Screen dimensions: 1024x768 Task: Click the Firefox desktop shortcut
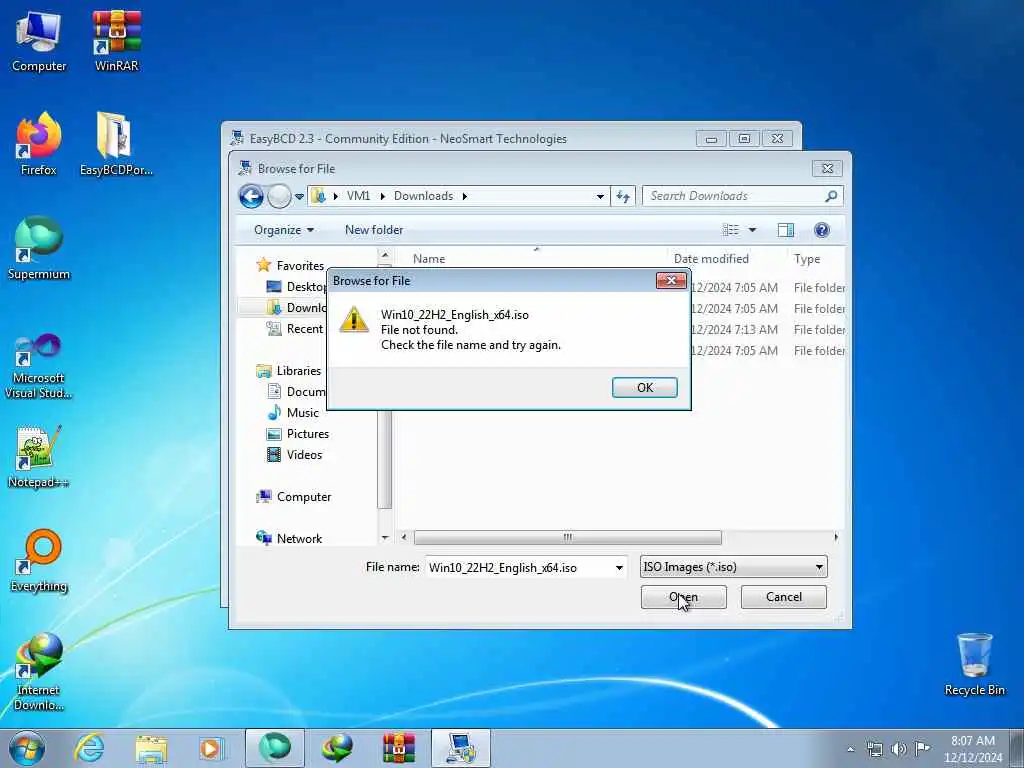39,145
